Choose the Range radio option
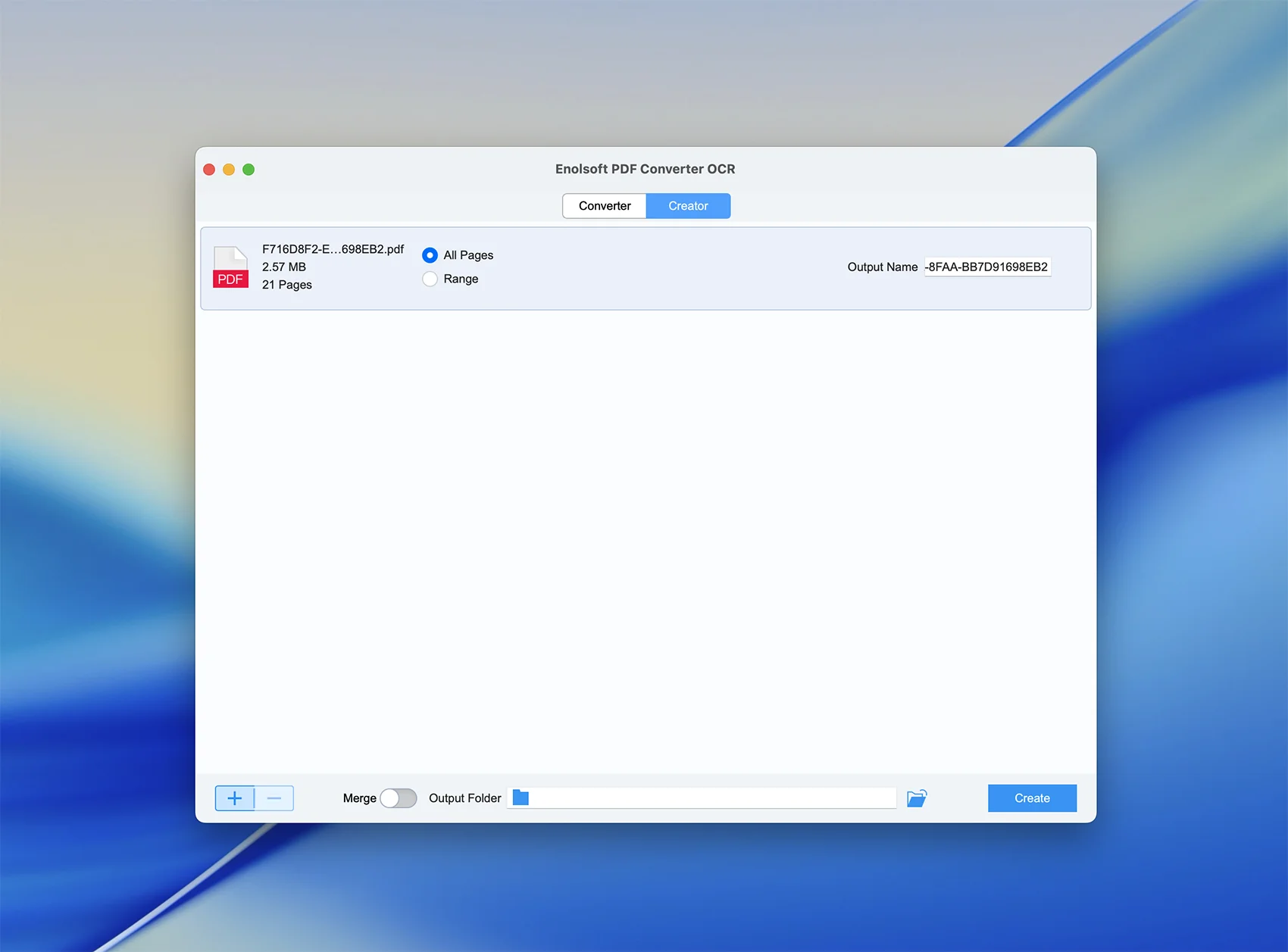 430,279
